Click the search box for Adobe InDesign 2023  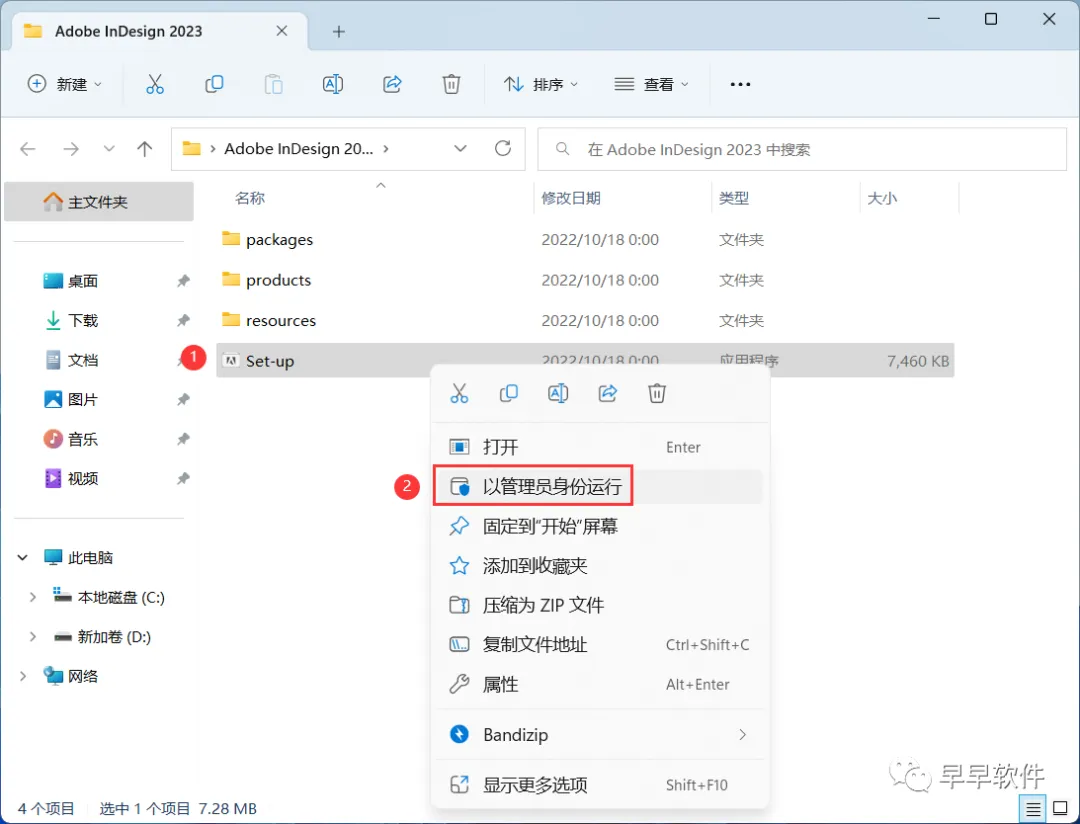[x=802, y=149]
